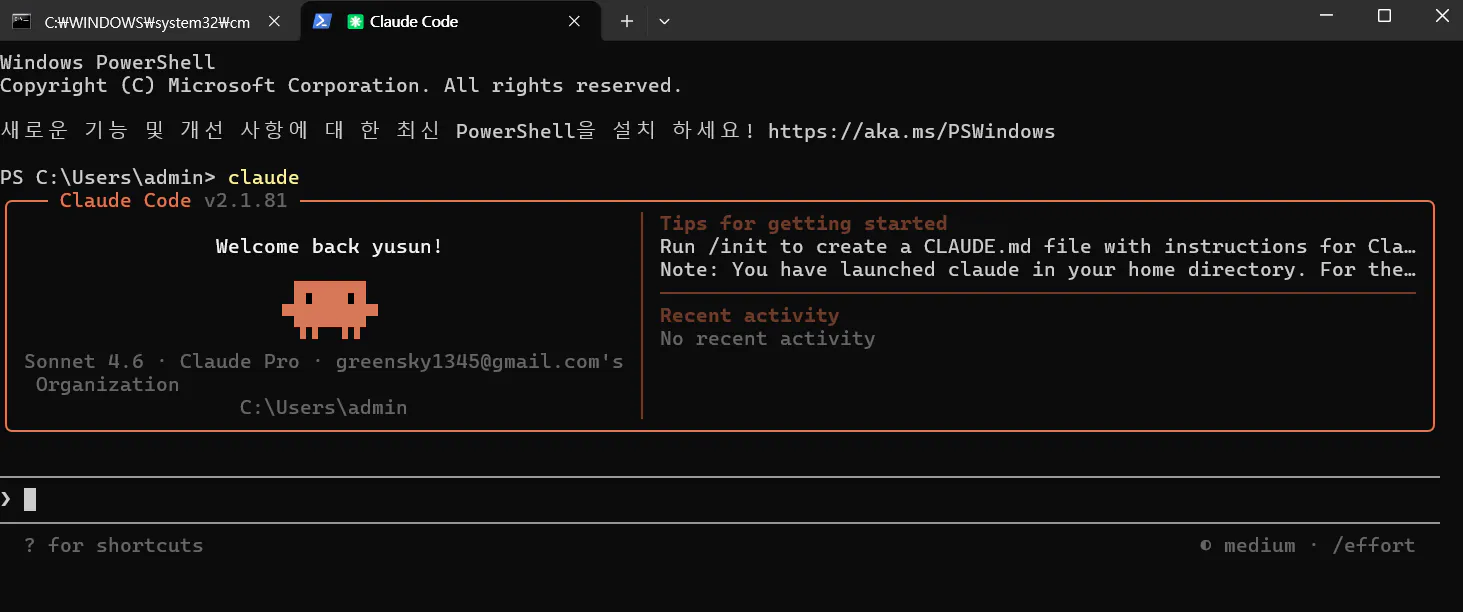
Task: Click the Recent activity section header
Action: pos(748,315)
